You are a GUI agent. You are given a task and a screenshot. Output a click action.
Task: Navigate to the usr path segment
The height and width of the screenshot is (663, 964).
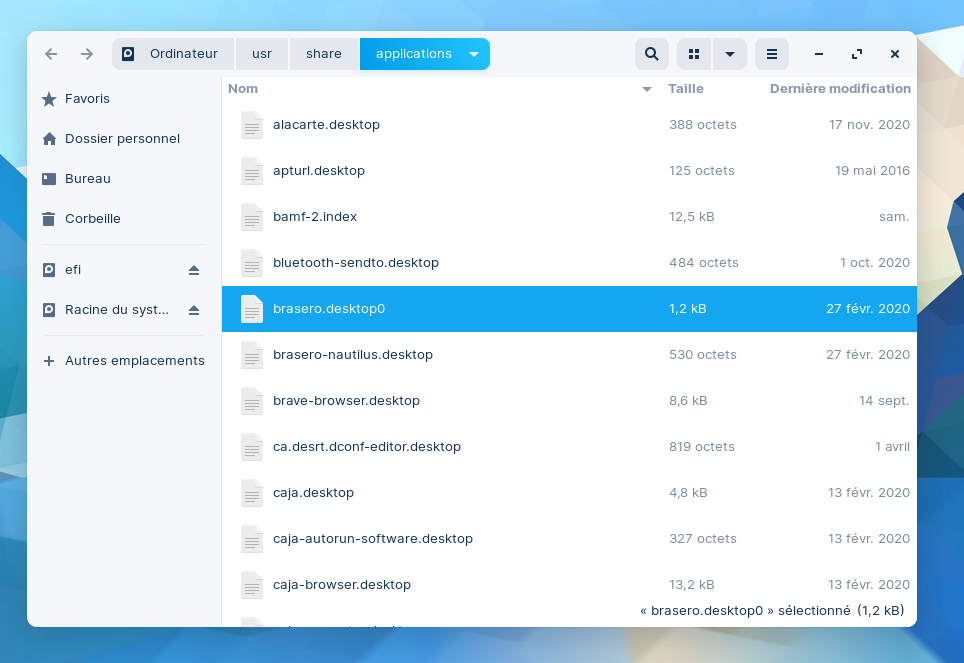click(x=262, y=54)
